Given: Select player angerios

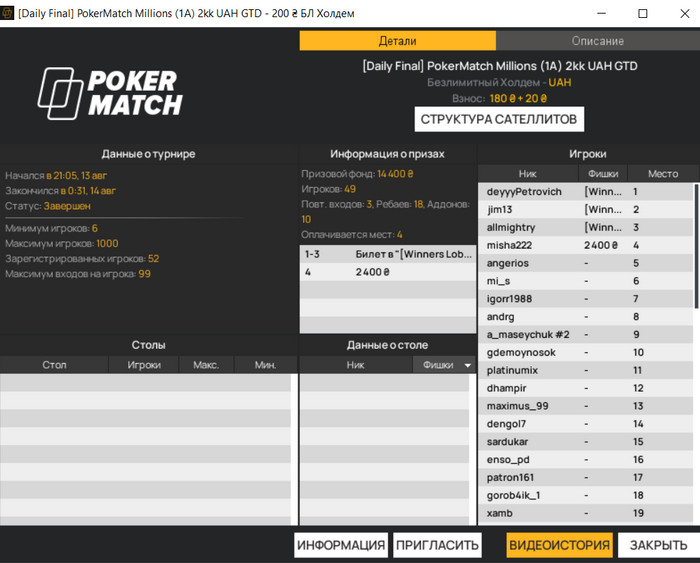Looking at the screenshot, I should tap(585, 263).
